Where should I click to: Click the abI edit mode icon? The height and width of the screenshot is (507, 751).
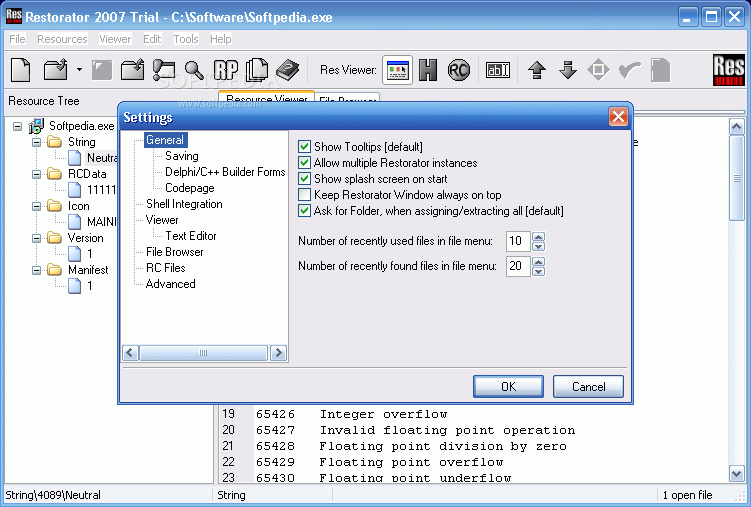point(498,70)
